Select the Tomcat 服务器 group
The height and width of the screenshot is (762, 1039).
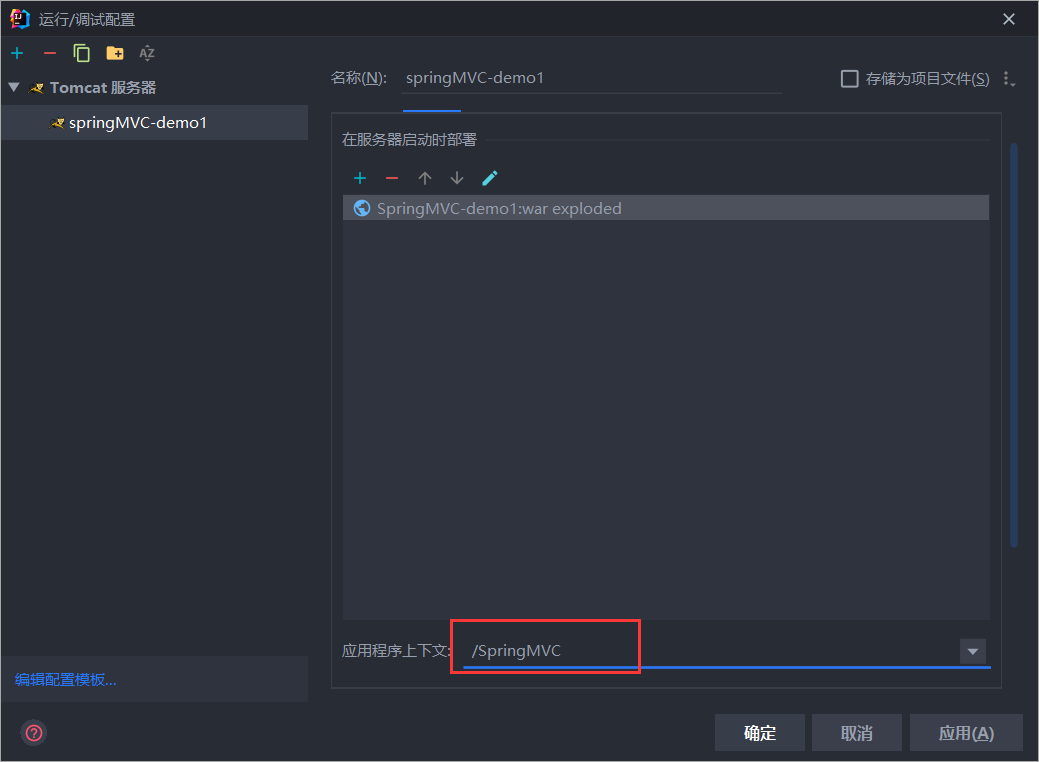[103, 87]
